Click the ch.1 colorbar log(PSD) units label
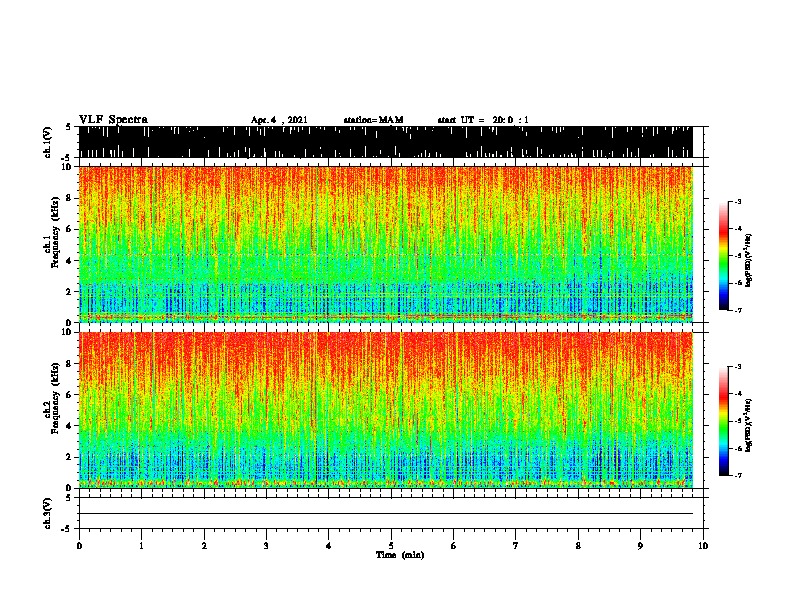The height and width of the screenshot is (612, 792). point(749,260)
